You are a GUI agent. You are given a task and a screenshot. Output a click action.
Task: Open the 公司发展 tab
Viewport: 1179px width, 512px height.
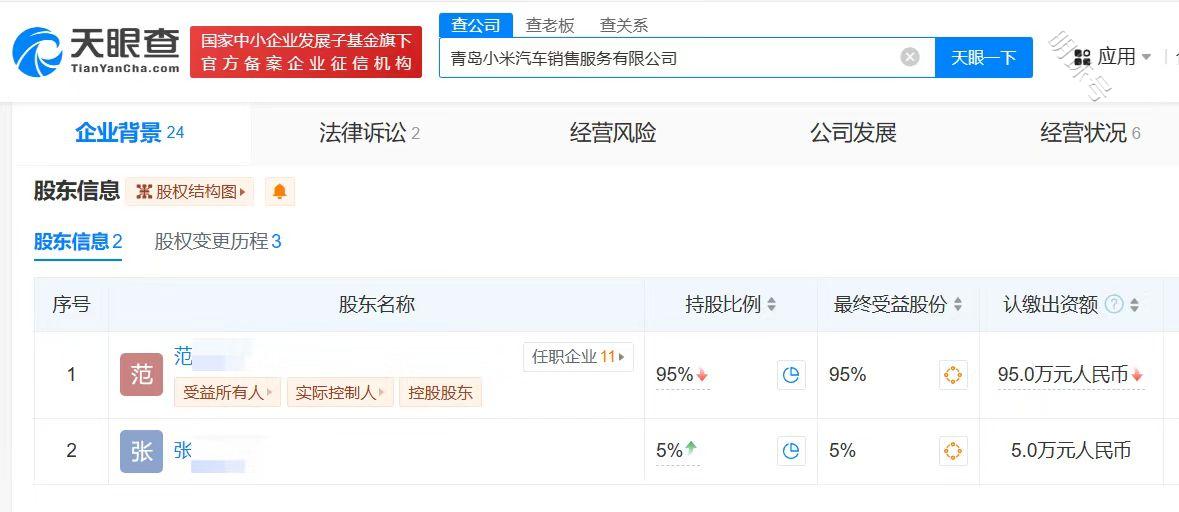(853, 133)
